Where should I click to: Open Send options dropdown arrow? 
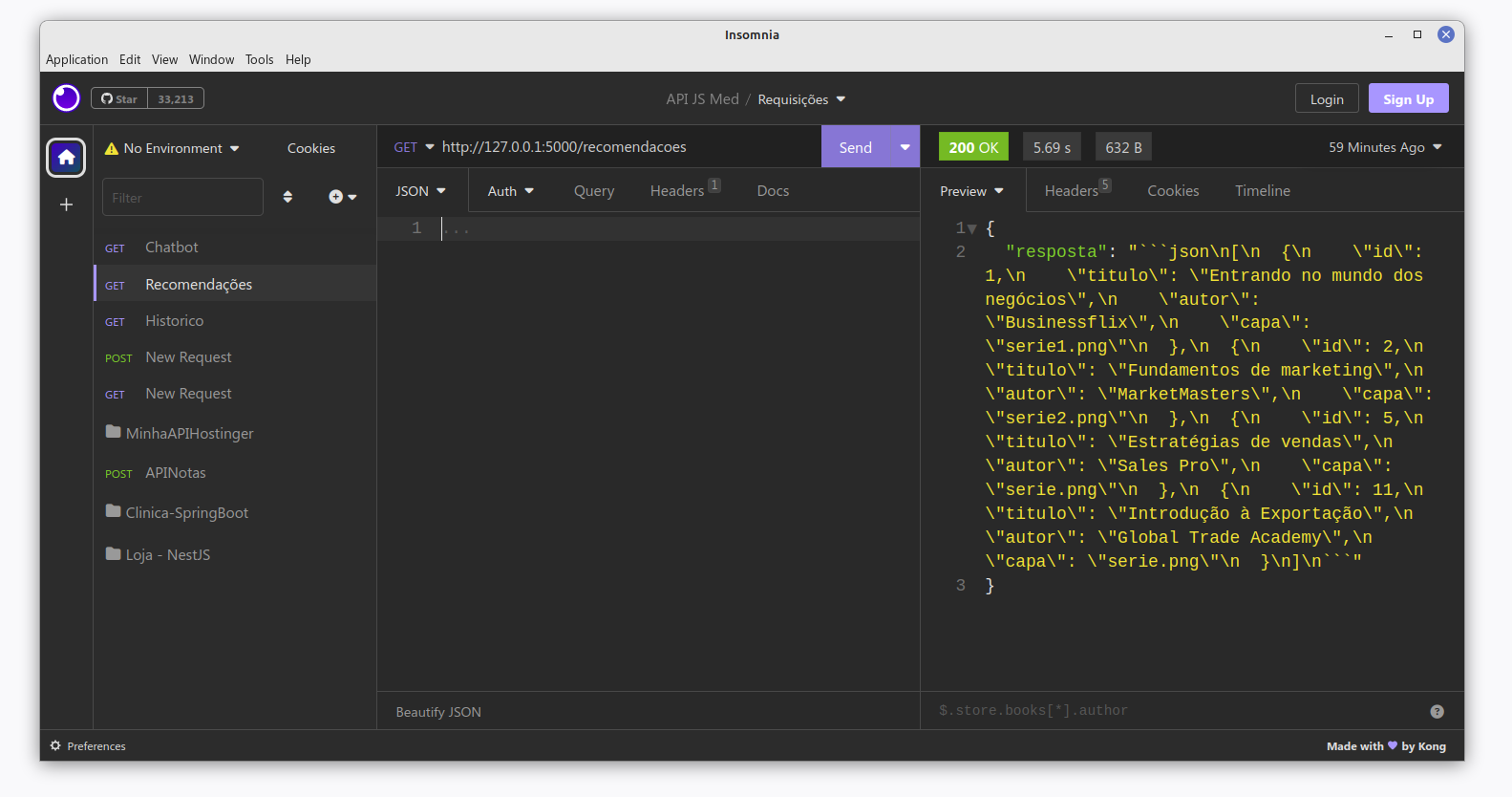click(905, 147)
